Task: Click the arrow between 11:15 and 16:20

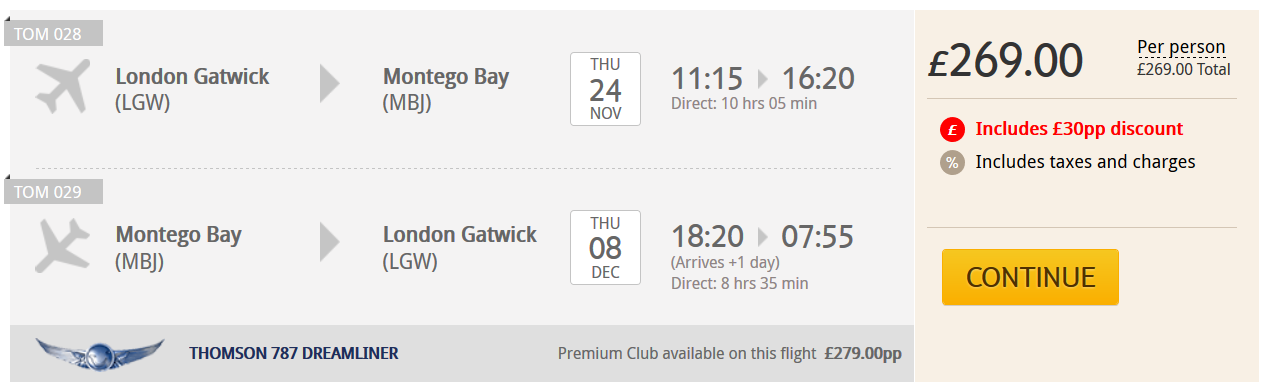Action: tap(763, 78)
